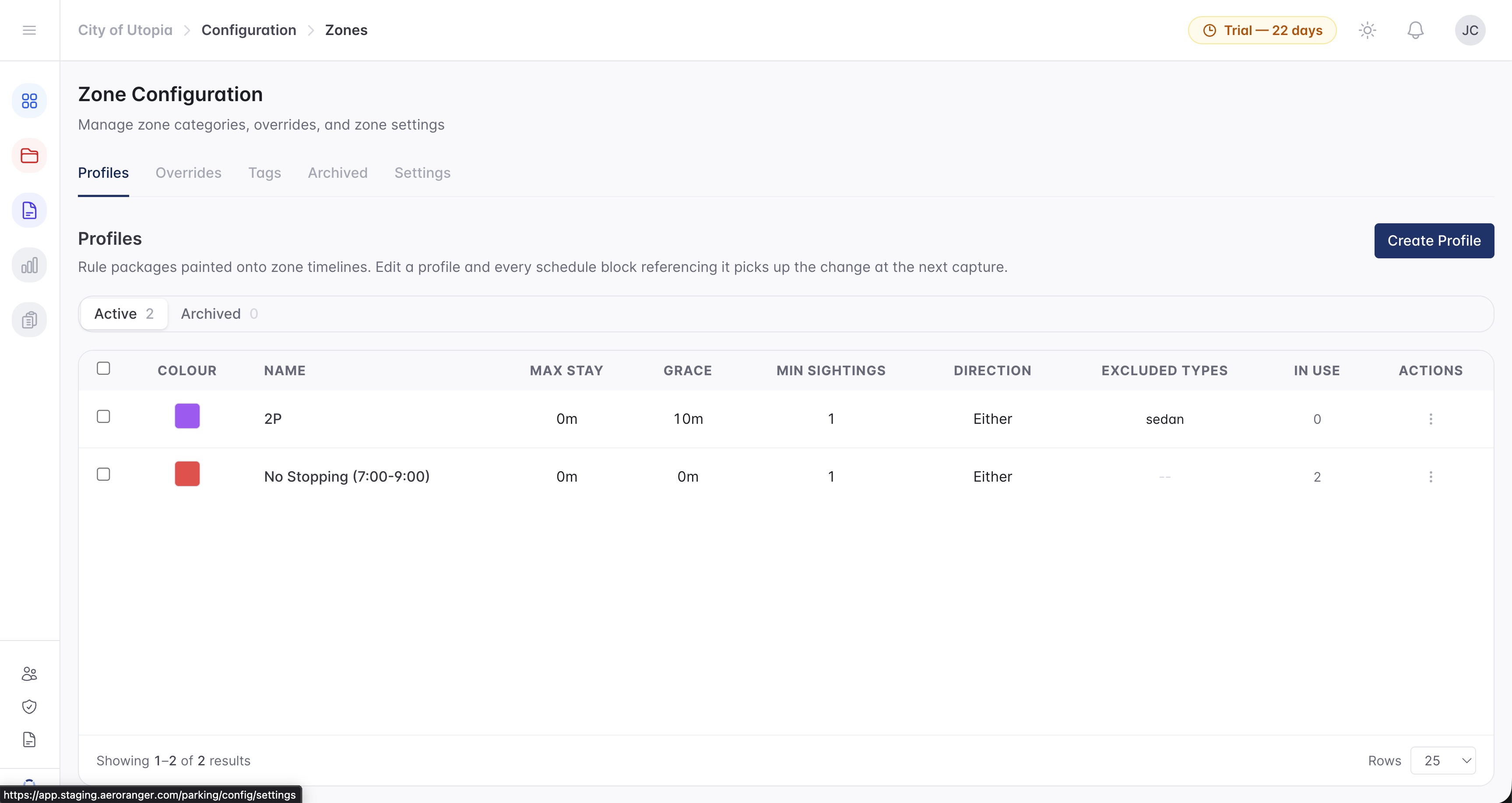This screenshot has height=803, width=1512.
Task: Open notifications bell icon
Action: point(1416,30)
